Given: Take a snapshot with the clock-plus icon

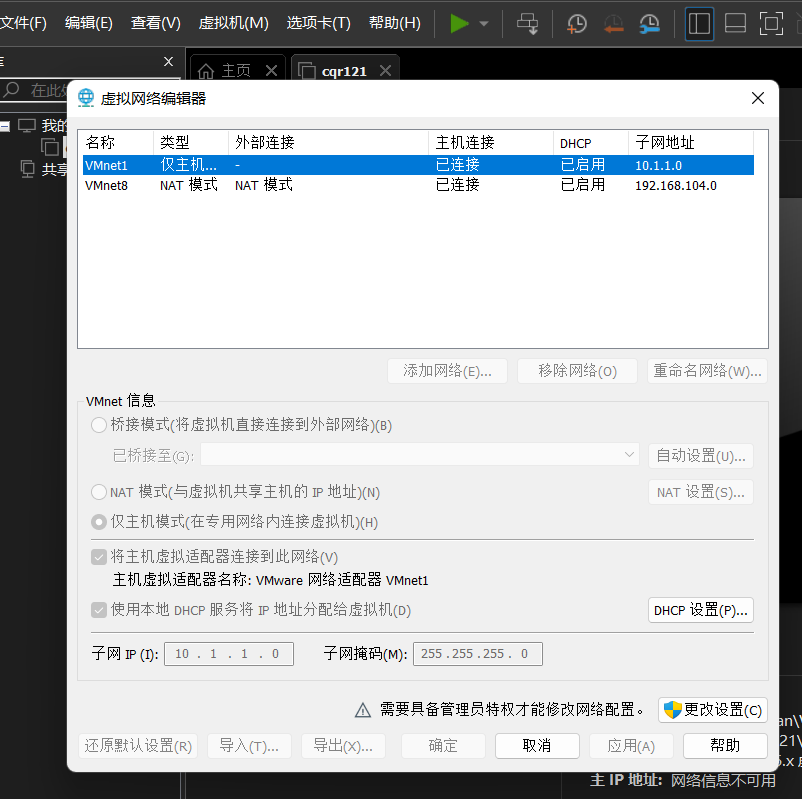Looking at the screenshot, I should pos(577,24).
